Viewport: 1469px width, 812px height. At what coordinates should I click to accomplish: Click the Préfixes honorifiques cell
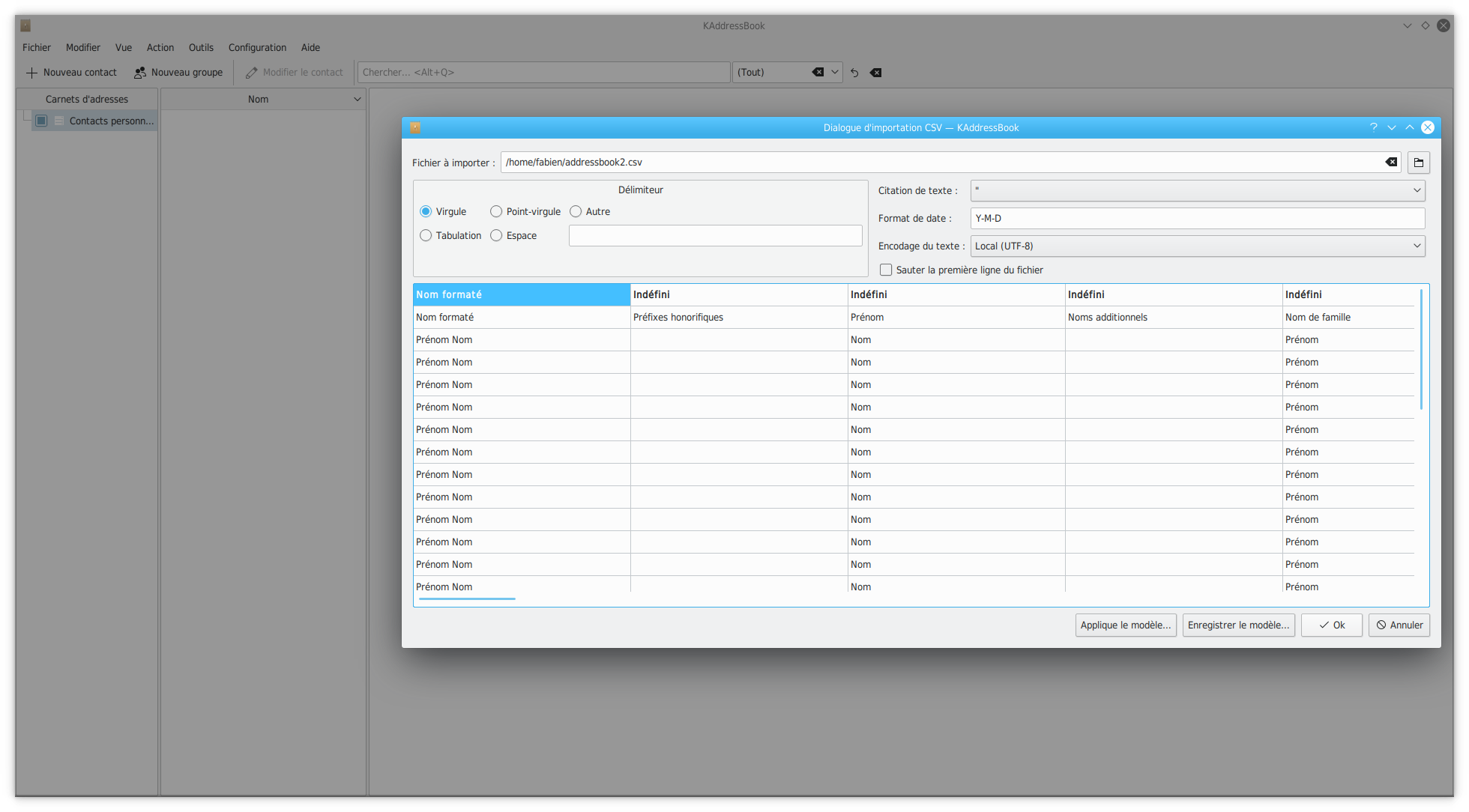click(738, 317)
